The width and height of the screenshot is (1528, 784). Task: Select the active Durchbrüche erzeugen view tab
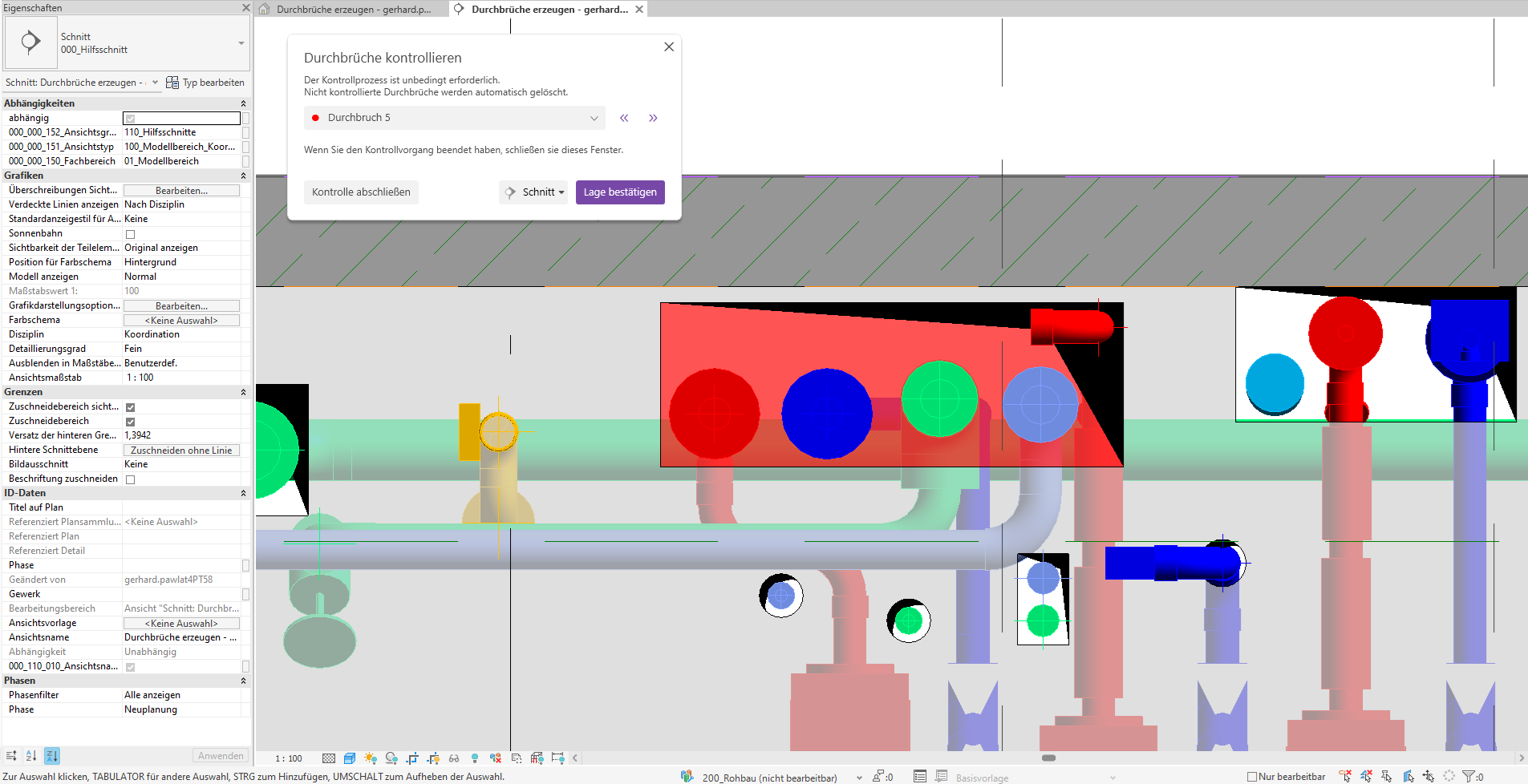coord(549,10)
